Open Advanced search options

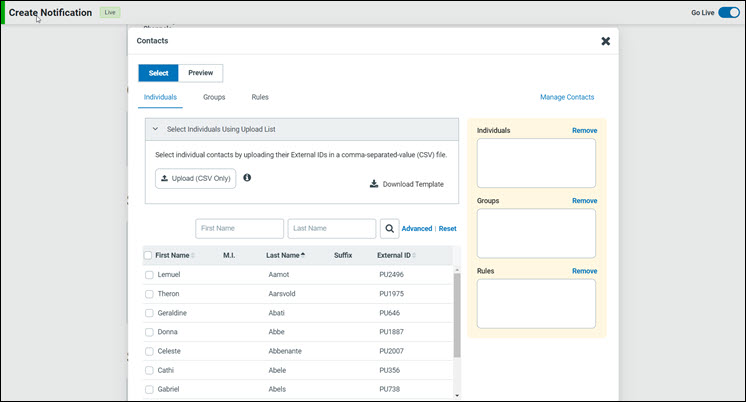pyautogui.click(x=416, y=229)
